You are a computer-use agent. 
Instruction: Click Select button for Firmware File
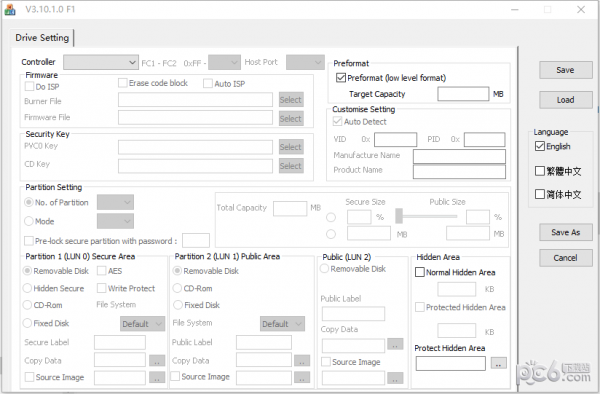291,118
